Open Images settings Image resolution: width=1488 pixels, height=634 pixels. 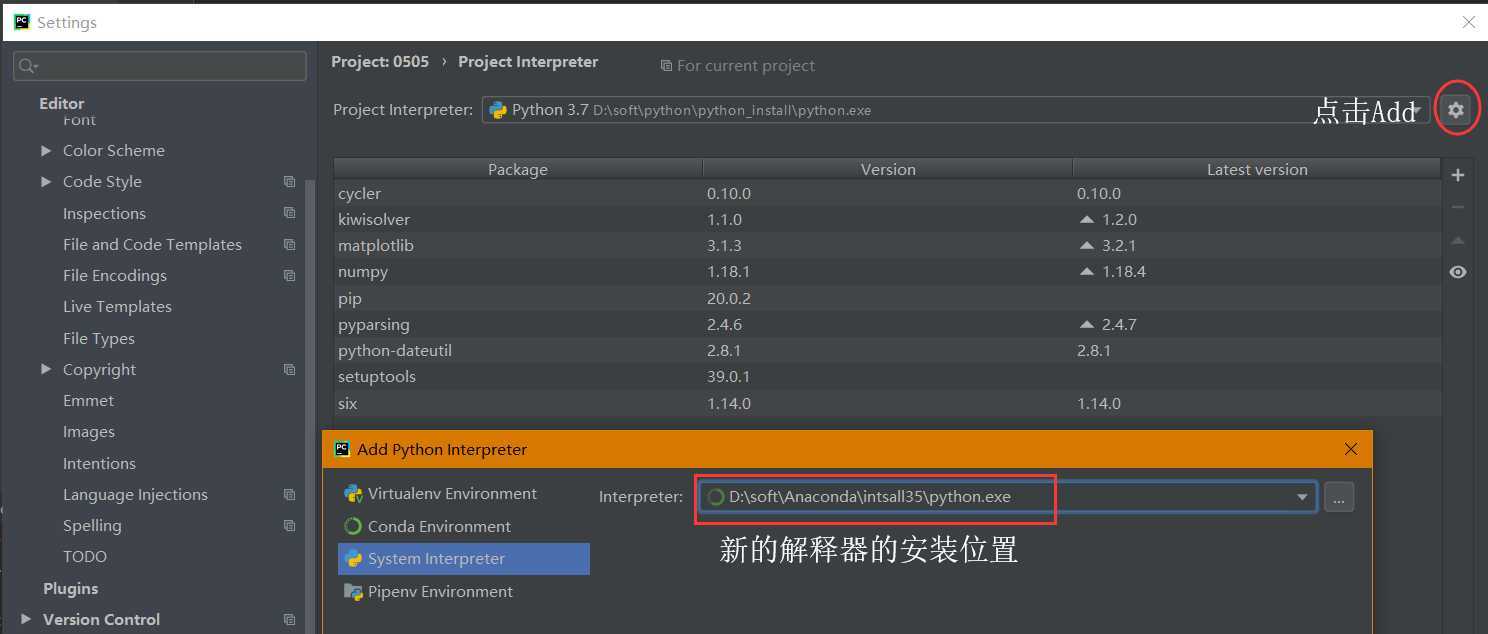coord(89,432)
